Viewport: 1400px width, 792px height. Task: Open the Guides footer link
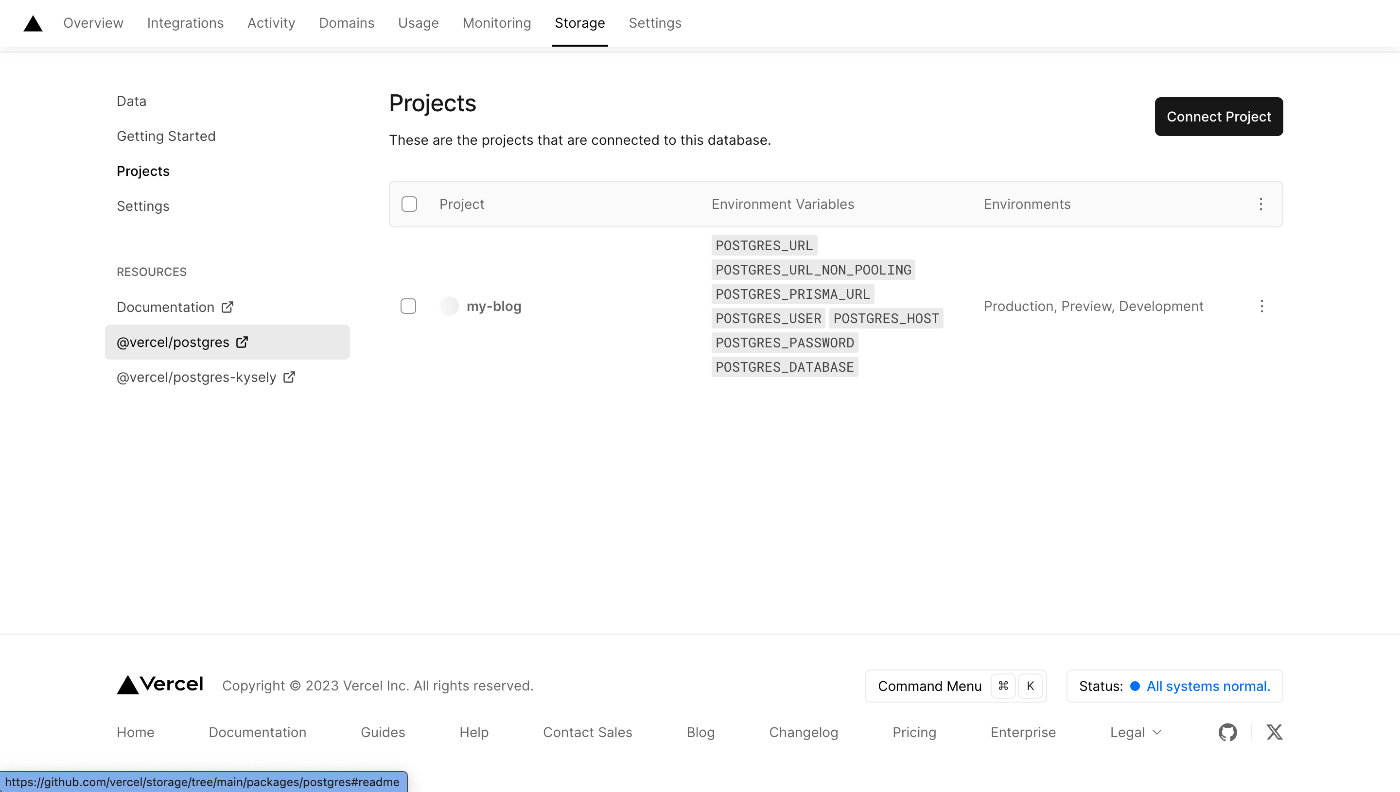(383, 732)
